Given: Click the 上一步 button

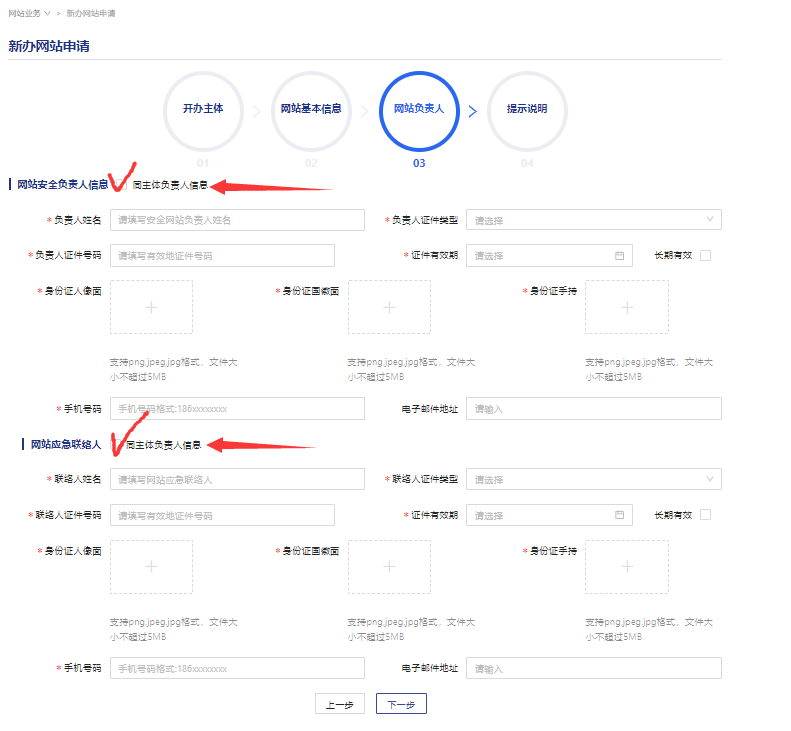Looking at the screenshot, I should tap(339, 704).
